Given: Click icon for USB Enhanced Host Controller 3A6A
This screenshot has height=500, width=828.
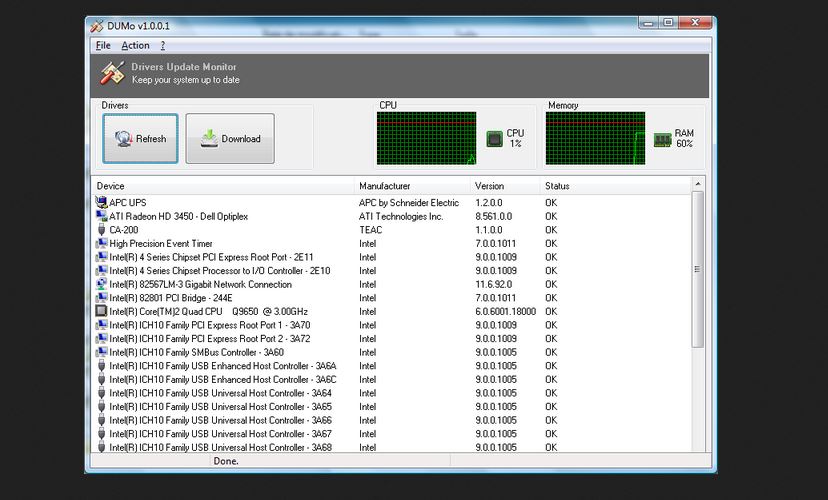Looking at the screenshot, I should [x=101, y=366].
